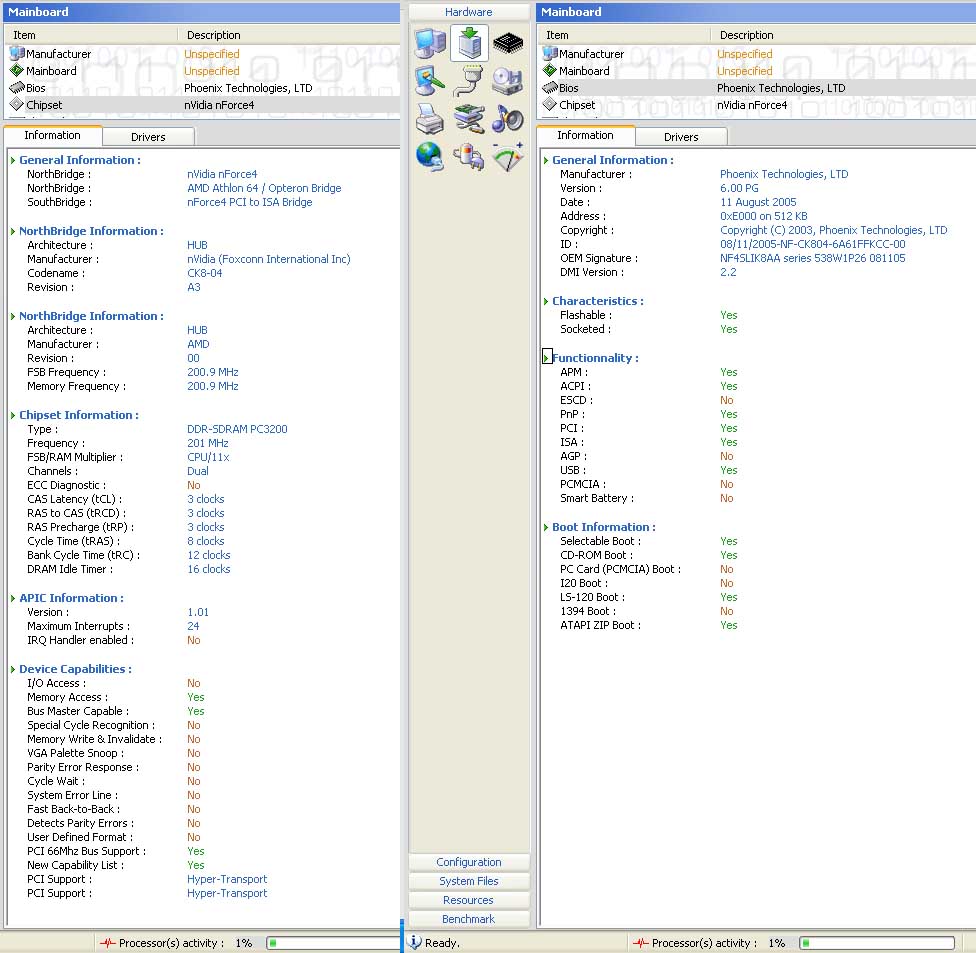Click Chipset row icon in left list
Image resolution: width=976 pixels, height=953 pixels.
pyautogui.click(x=17, y=105)
